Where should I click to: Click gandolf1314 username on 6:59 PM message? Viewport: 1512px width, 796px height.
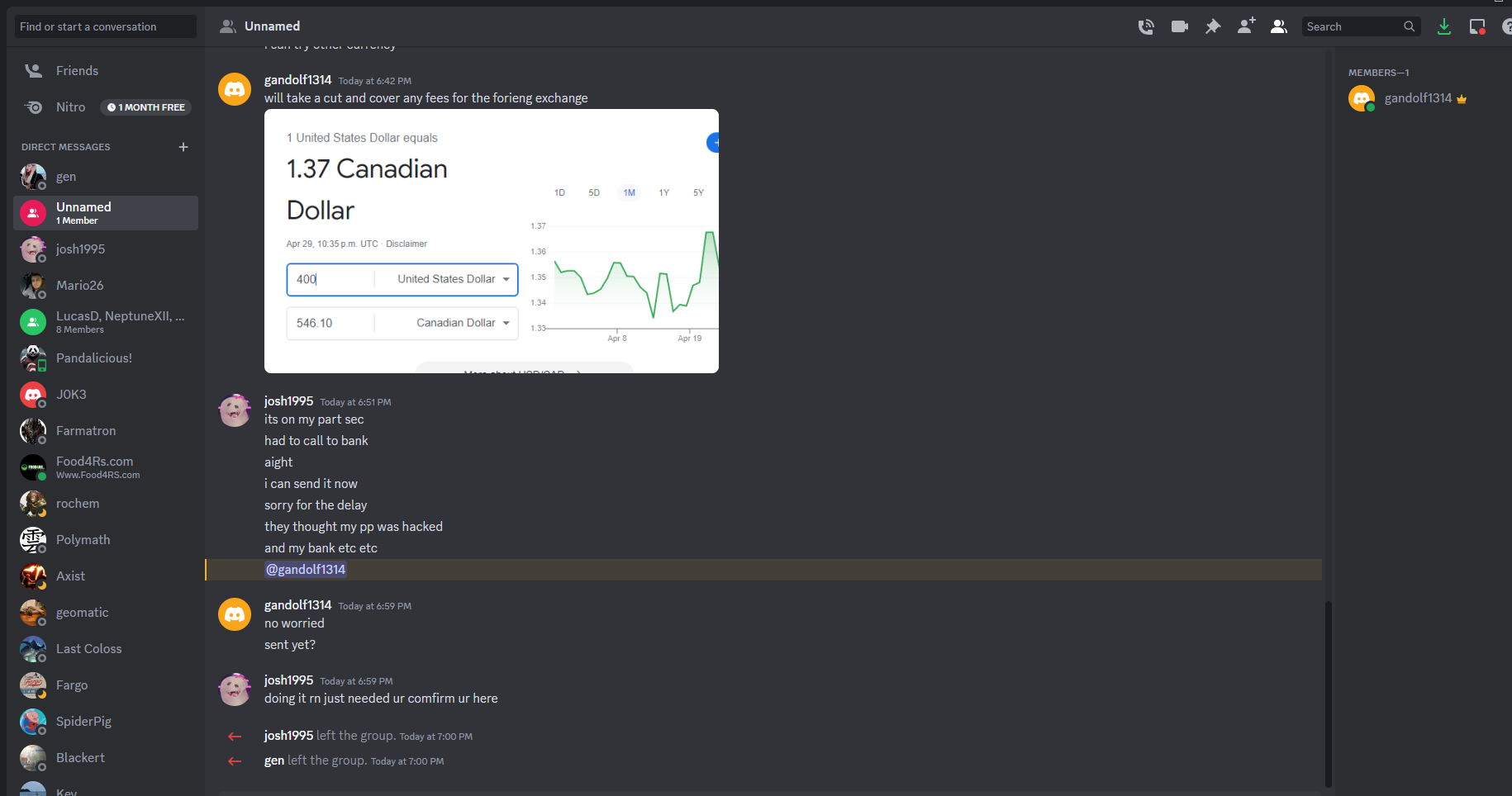coord(297,605)
